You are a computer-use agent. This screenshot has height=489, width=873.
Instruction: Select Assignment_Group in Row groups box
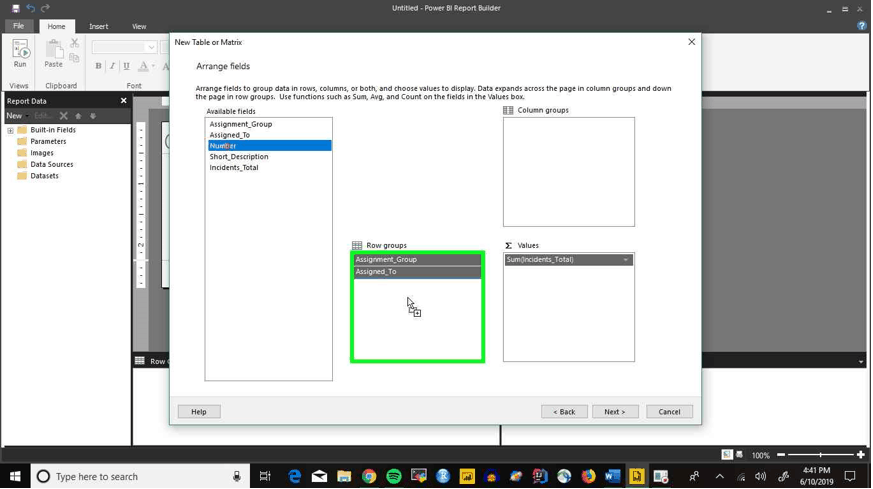[x=417, y=260]
